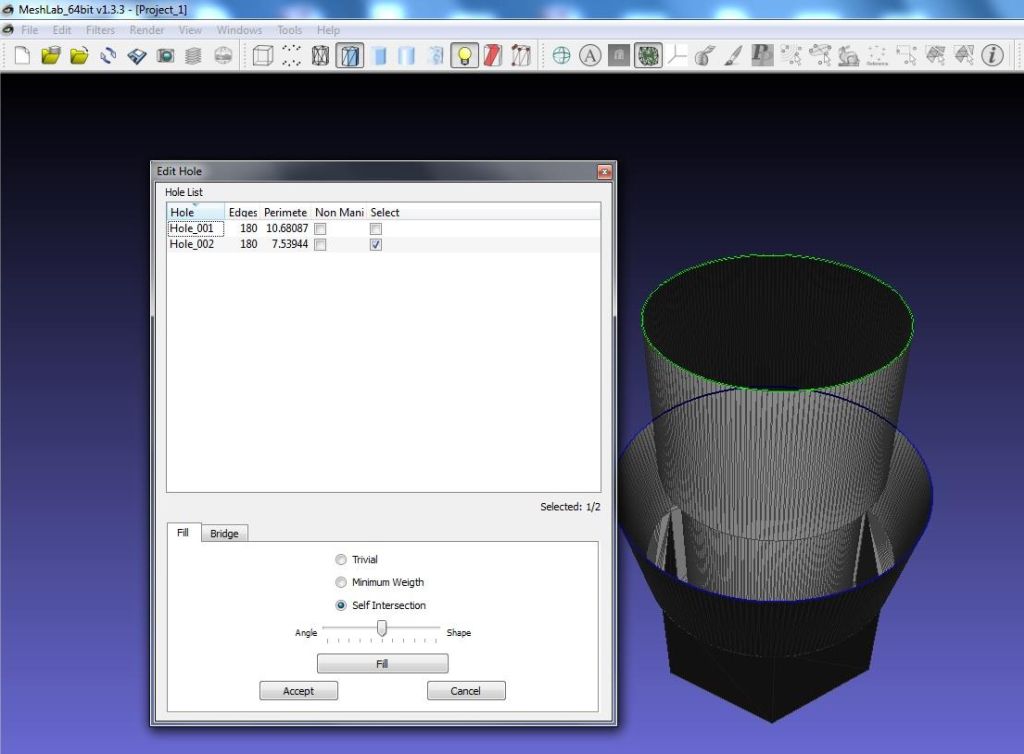Click the Save snapshot camera icon
1024x754 pixels.
(165, 56)
